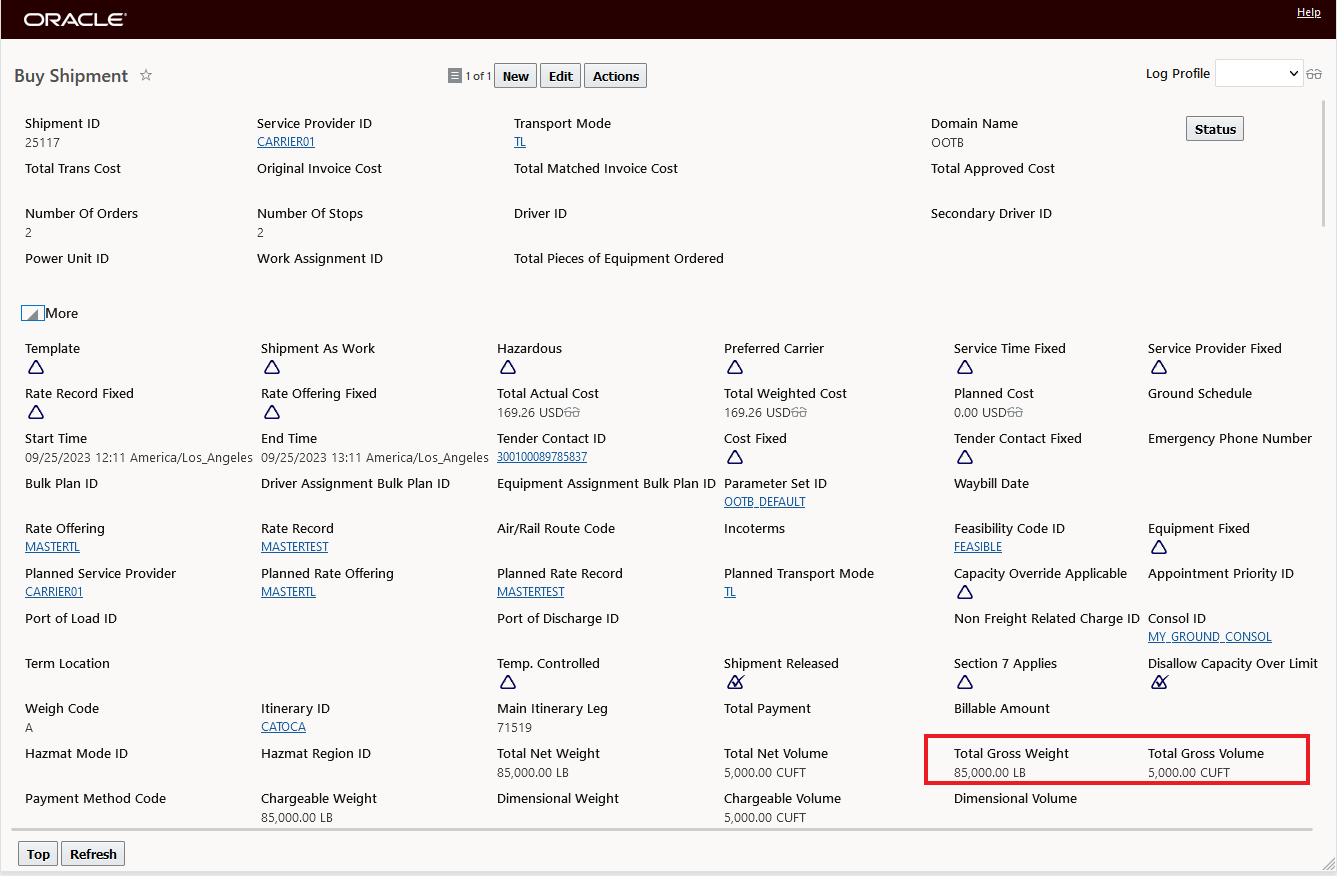Select Total Gross Weight 85,000.00 LB value
The height and width of the screenshot is (876, 1337).
990,772
